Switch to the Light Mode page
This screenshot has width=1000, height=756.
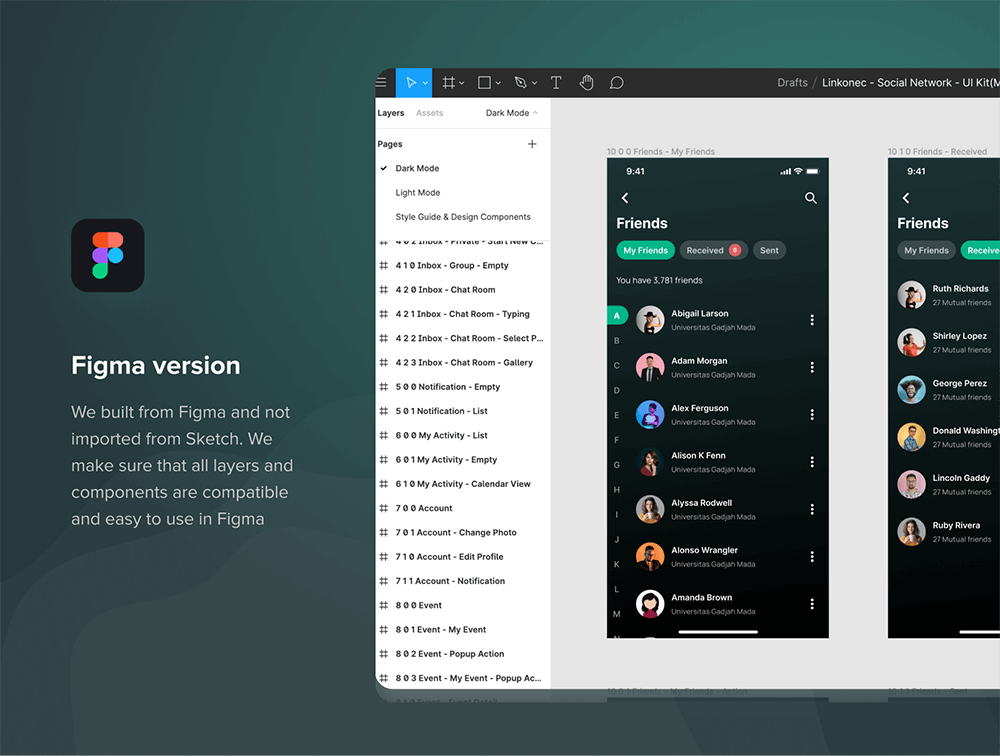click(417, 193)
